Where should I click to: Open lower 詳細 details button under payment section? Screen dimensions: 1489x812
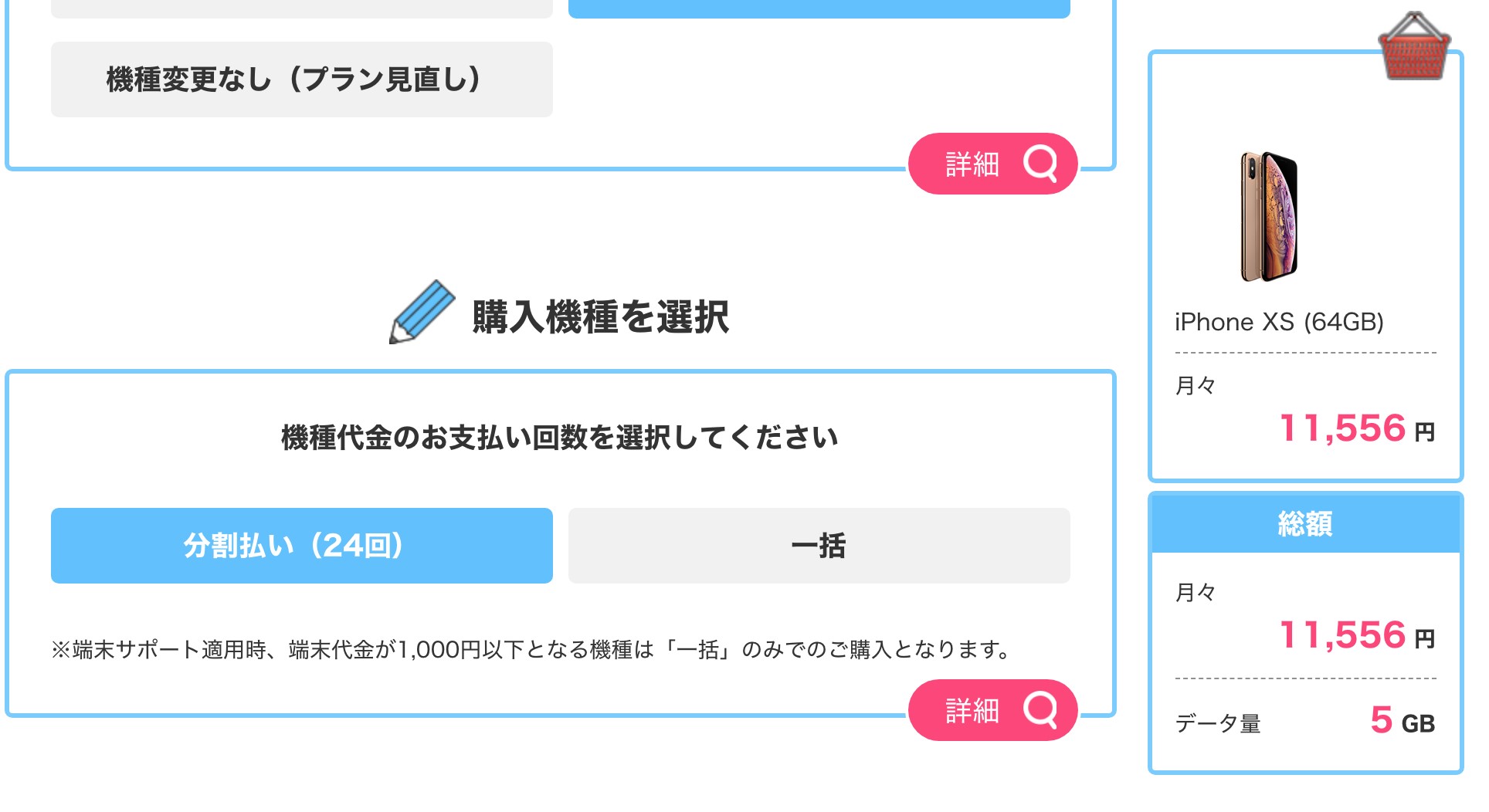pos(992,710)
